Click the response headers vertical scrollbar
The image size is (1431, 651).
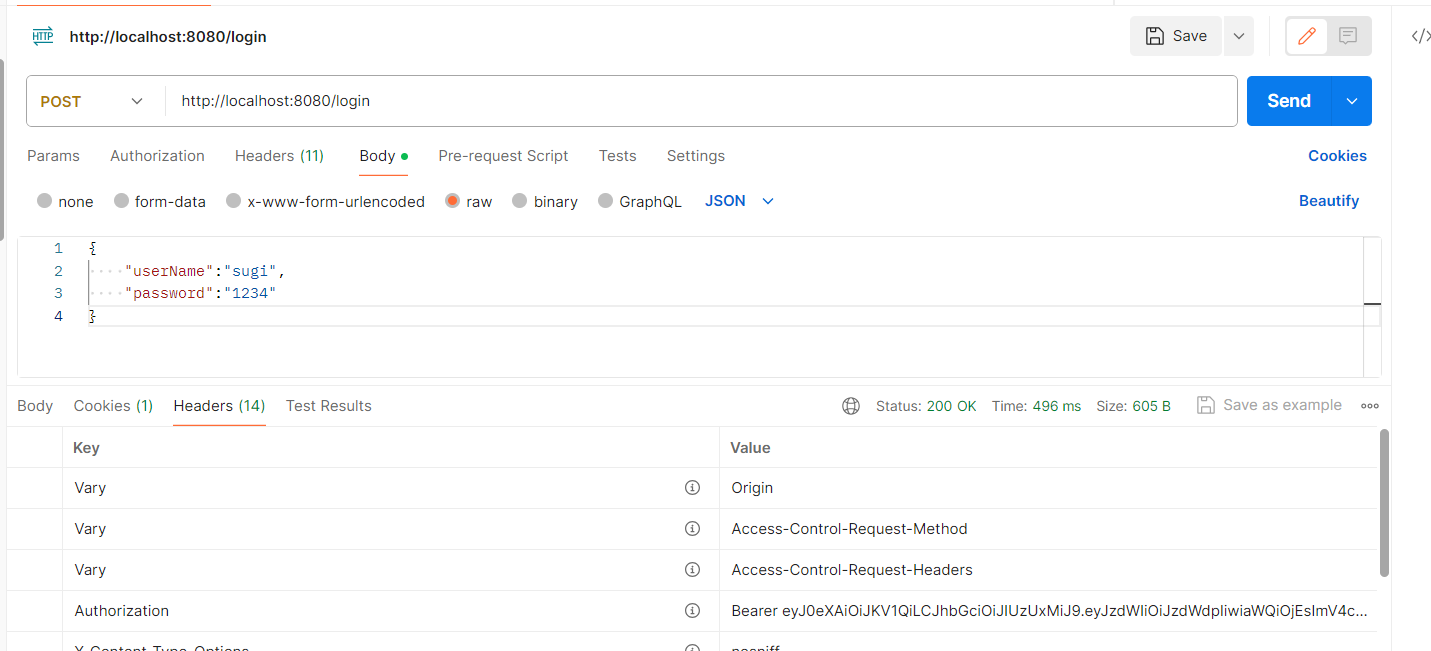tap(1384, 503)
